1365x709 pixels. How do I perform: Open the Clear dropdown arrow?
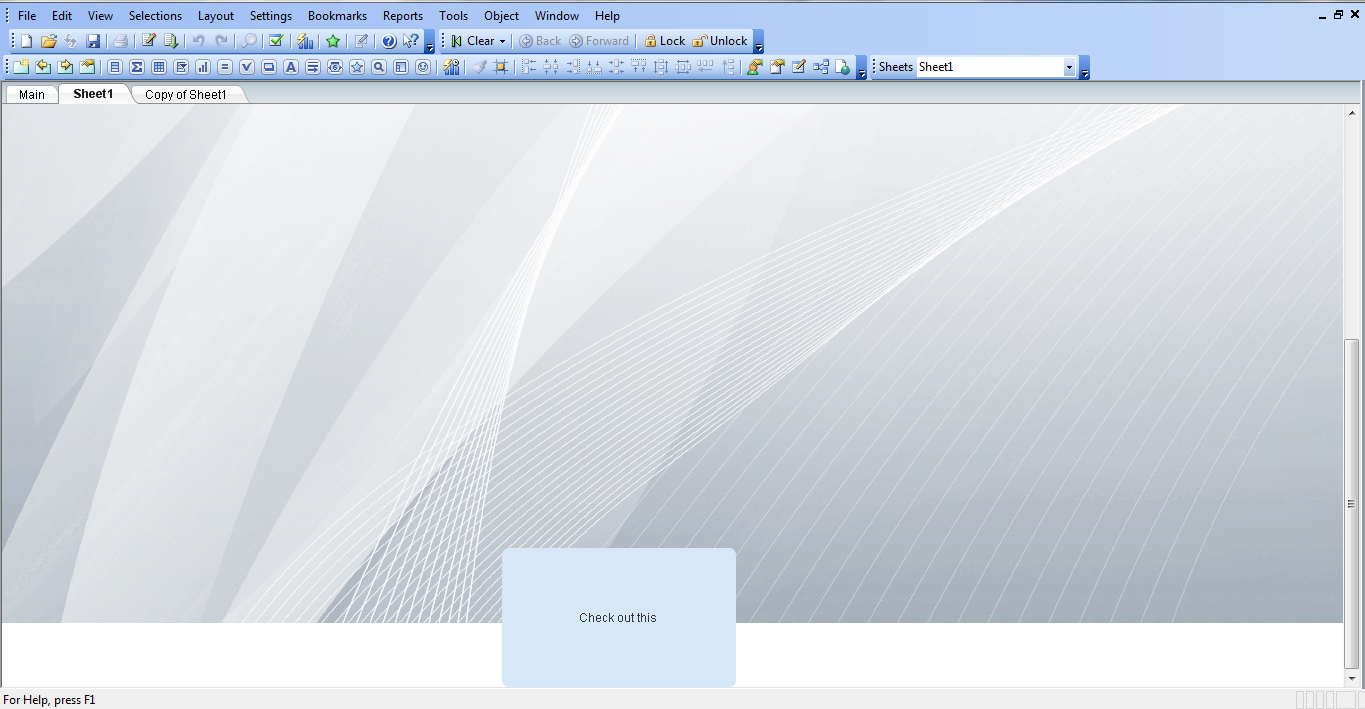[502, 40]
